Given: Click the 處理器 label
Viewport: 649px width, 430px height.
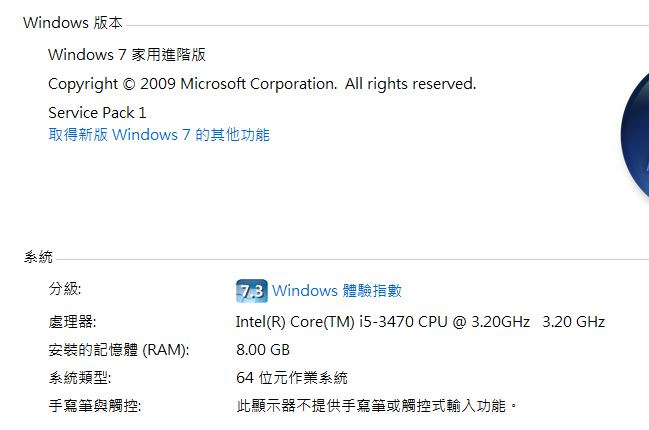Looking at the screenshot, I should pos(73,322).
